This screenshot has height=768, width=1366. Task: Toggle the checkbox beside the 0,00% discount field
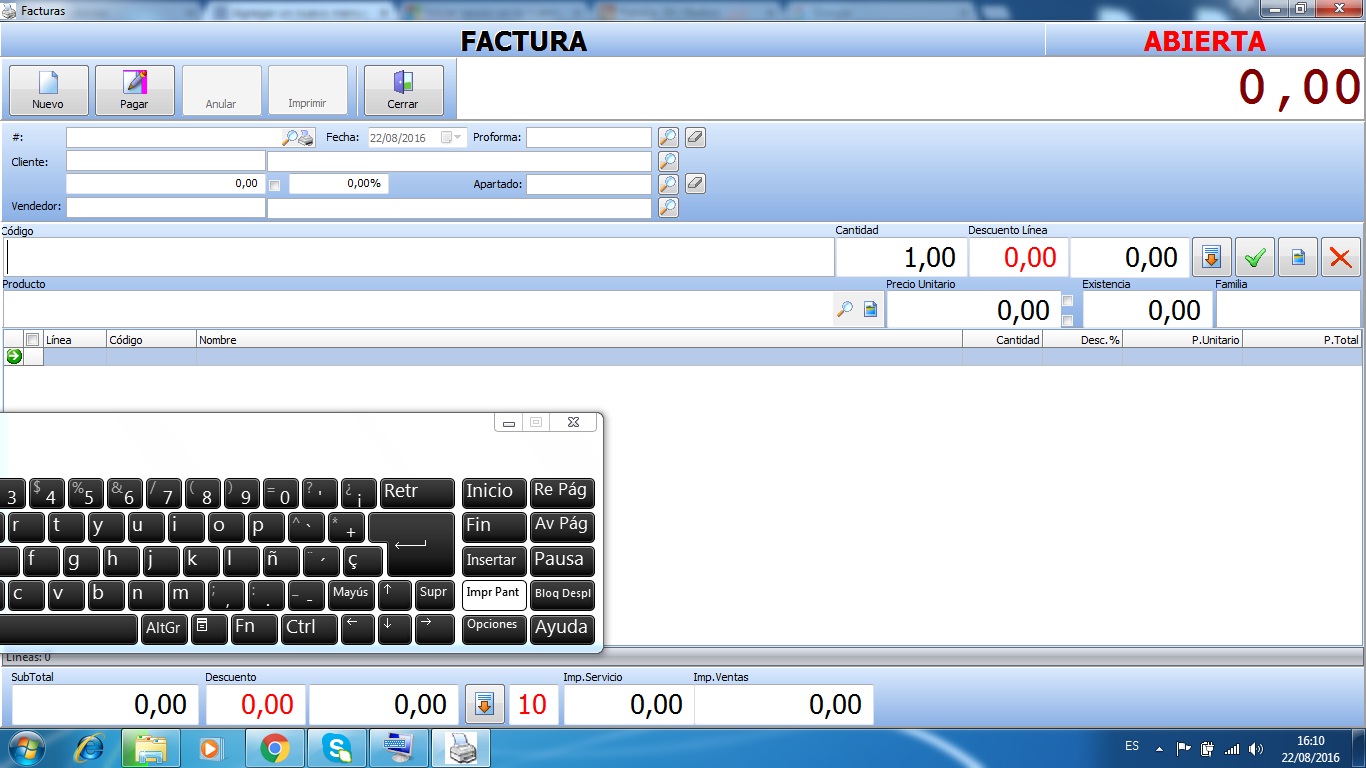(x=275, y=185)
